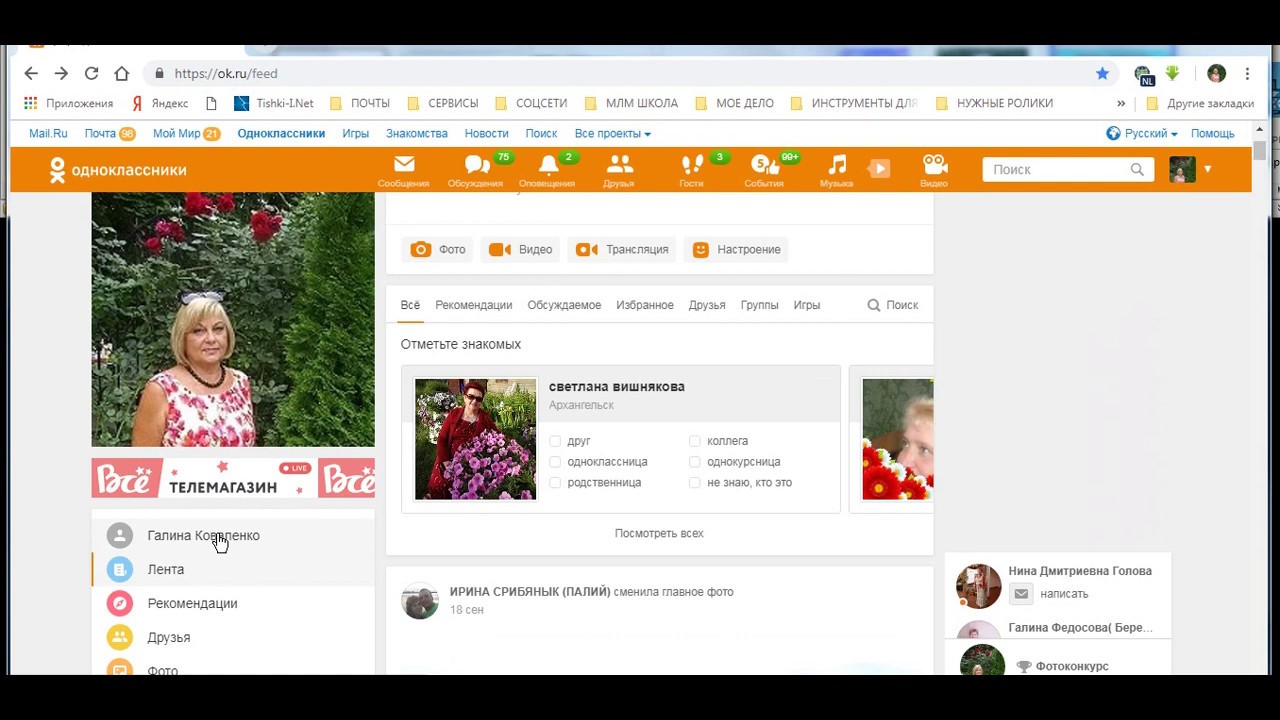
Task: Click the green download extension icon
Action: pos(1172,73)
